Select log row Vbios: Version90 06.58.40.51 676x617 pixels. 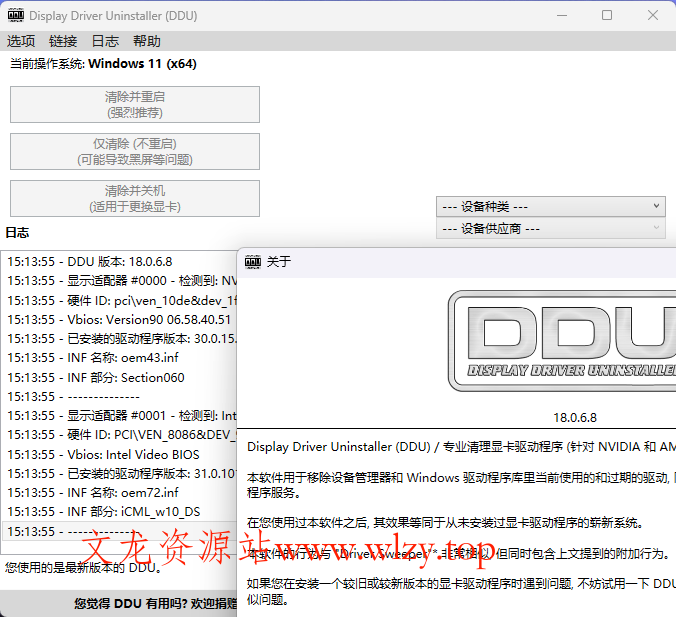pyautogui.click(x=120, y=319)
